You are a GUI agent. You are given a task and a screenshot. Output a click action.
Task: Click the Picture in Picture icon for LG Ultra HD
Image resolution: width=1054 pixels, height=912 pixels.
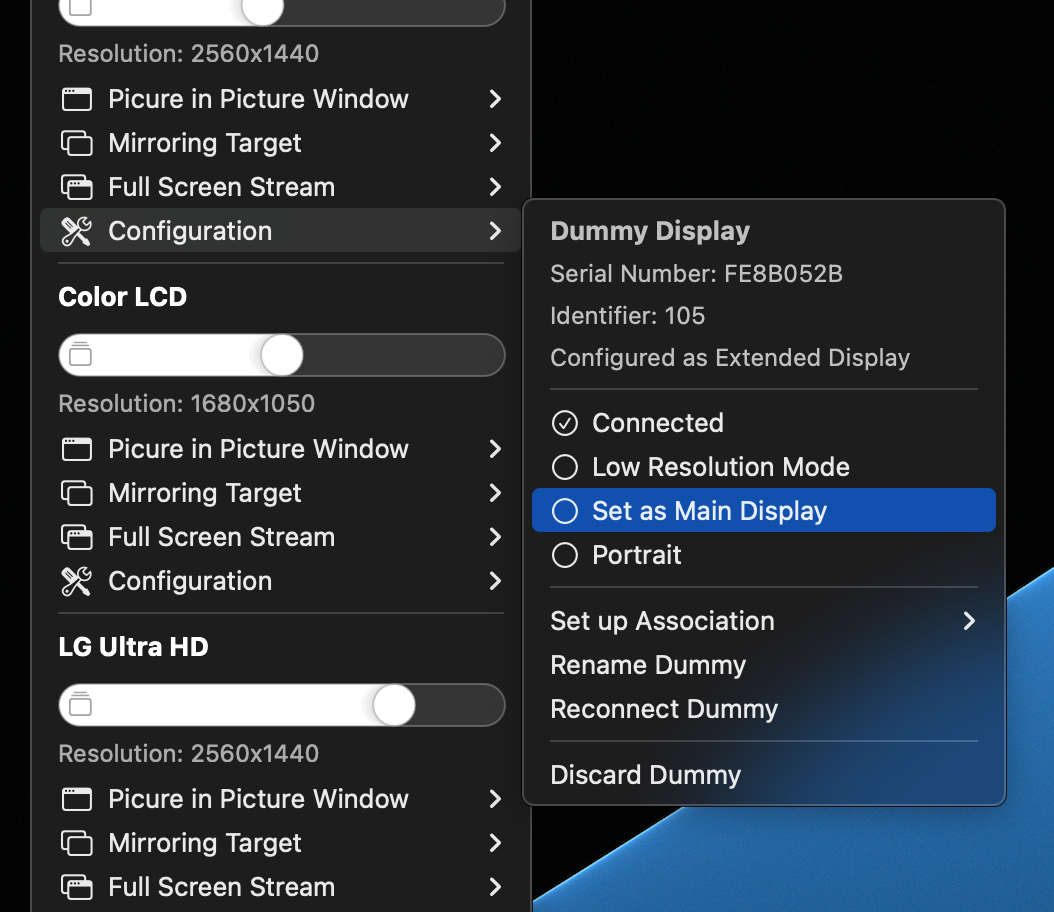(77, 799)
